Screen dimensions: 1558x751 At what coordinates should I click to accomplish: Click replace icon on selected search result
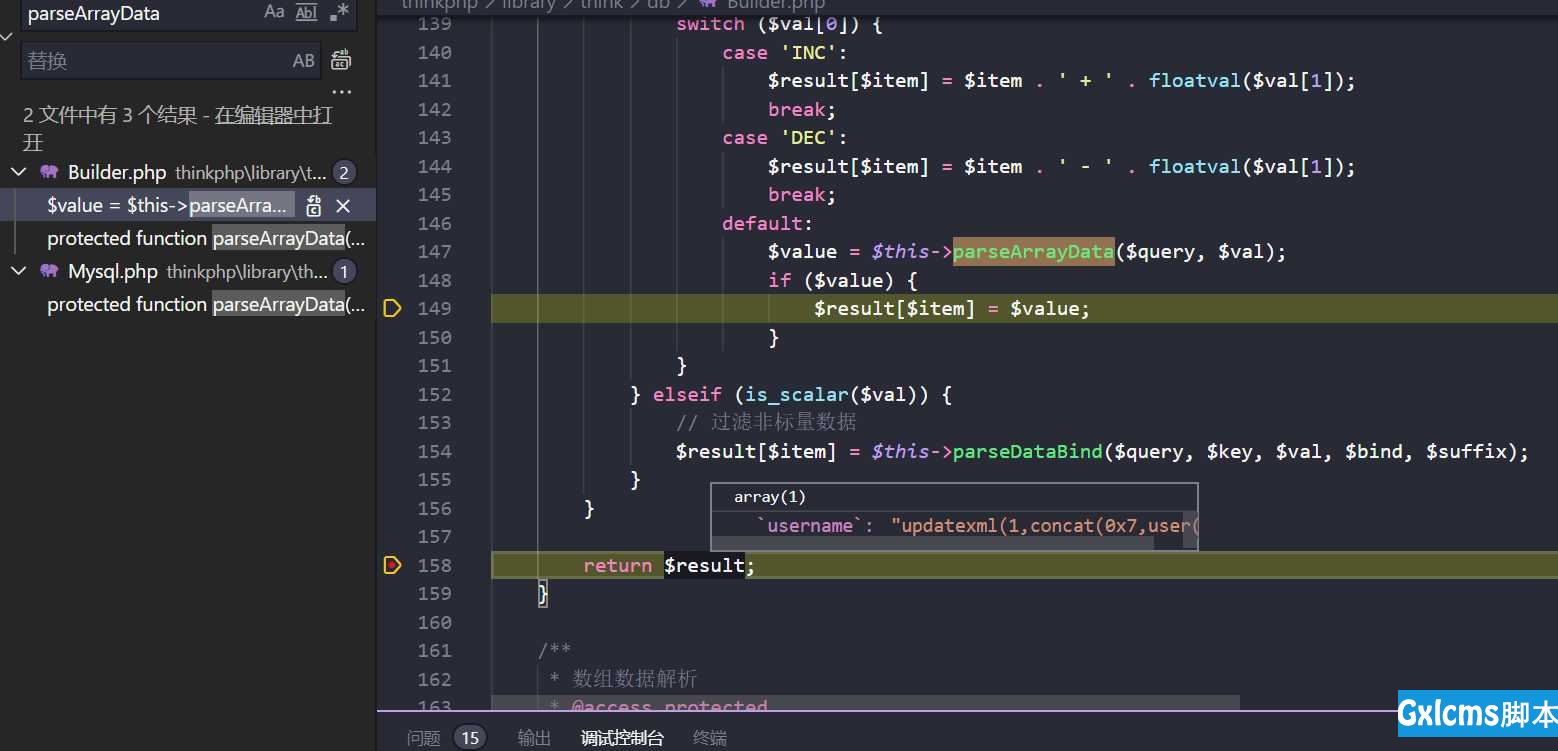point(314,206)
